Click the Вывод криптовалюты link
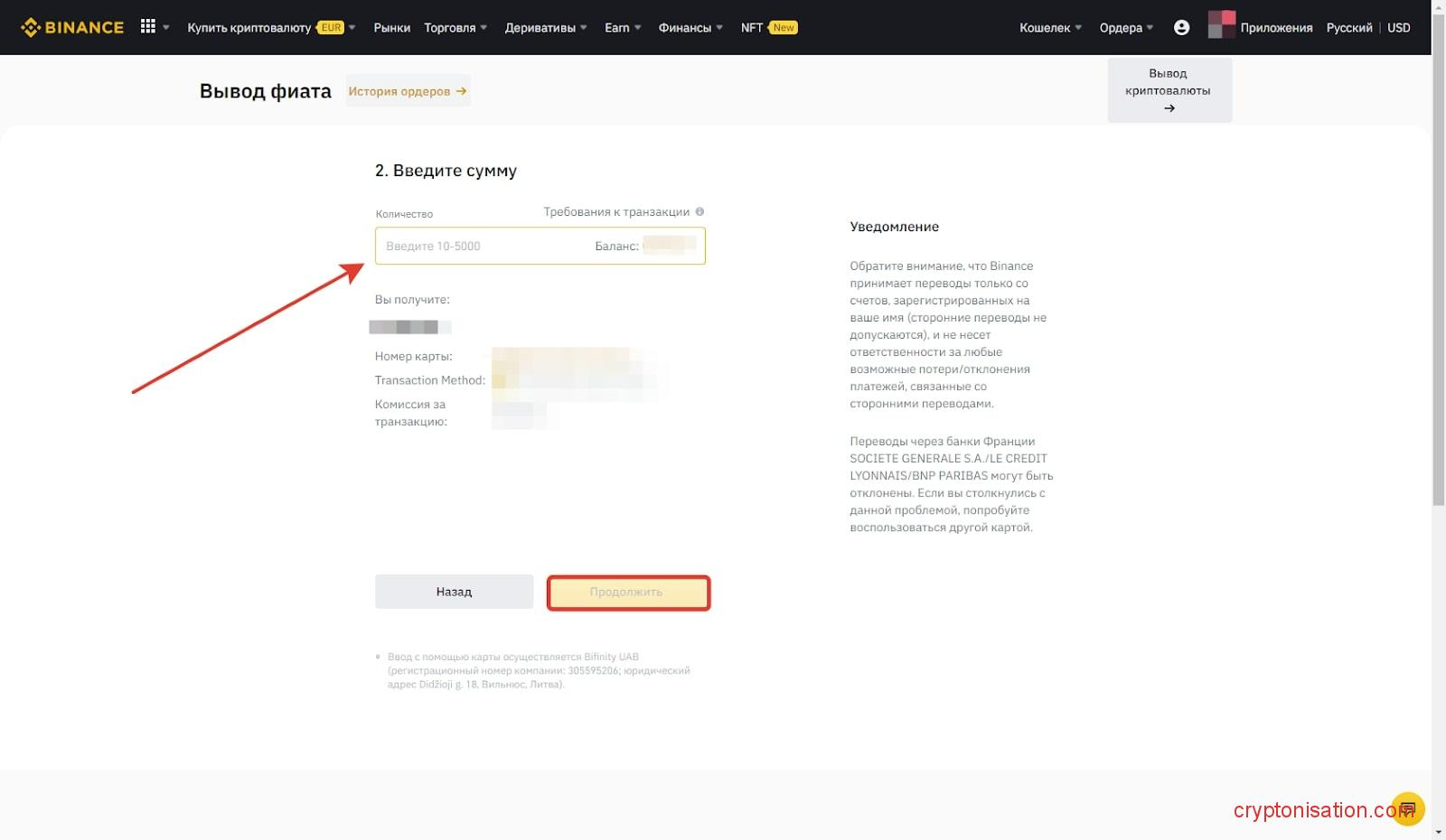 pos(1169,89)
